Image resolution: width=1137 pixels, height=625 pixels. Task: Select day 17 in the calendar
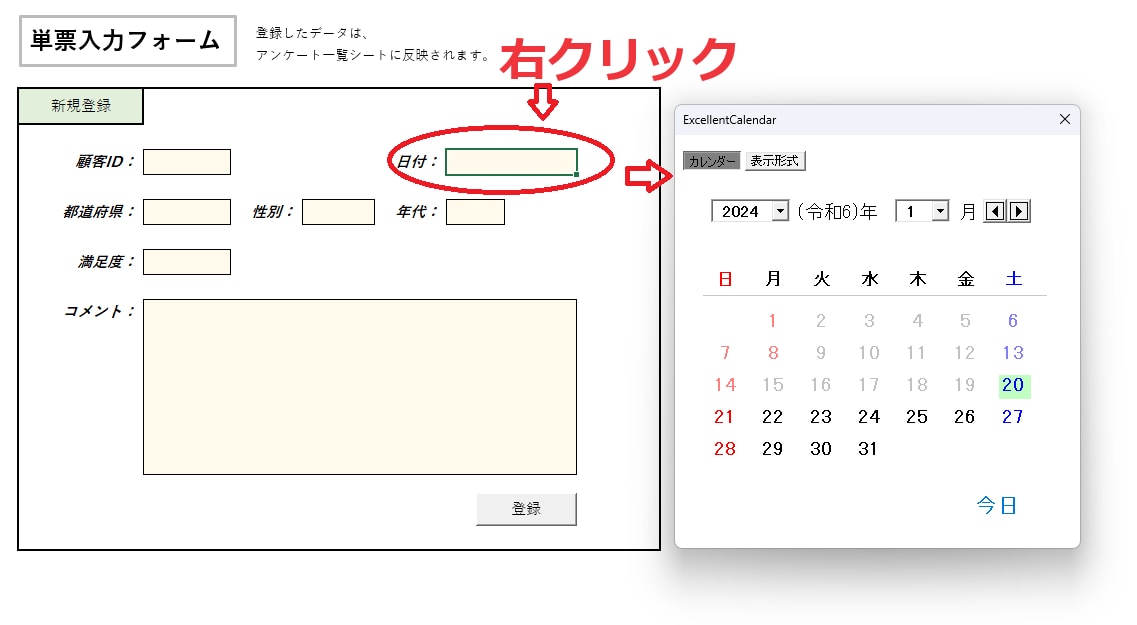(869, 385)
